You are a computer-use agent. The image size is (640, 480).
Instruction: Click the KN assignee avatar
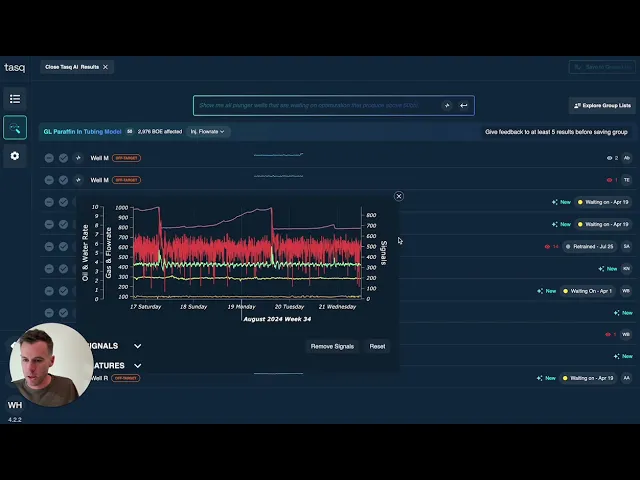[x=627, y=269]
